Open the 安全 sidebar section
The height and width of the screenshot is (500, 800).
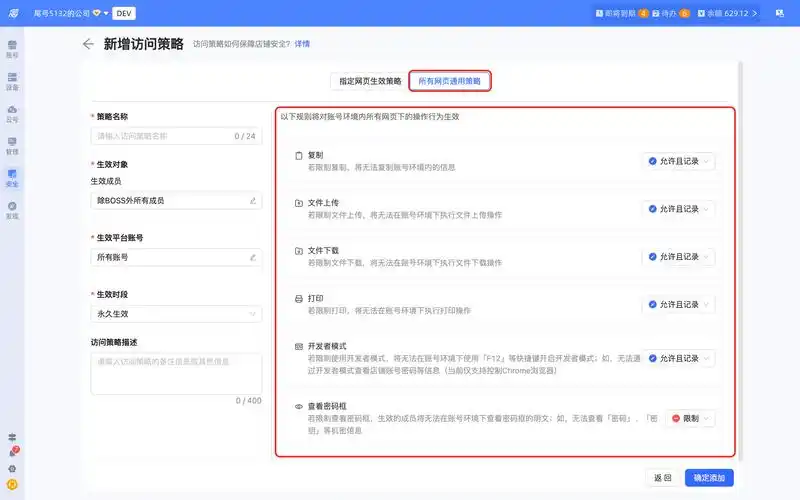pyautogui.click(x=12, y=178)
